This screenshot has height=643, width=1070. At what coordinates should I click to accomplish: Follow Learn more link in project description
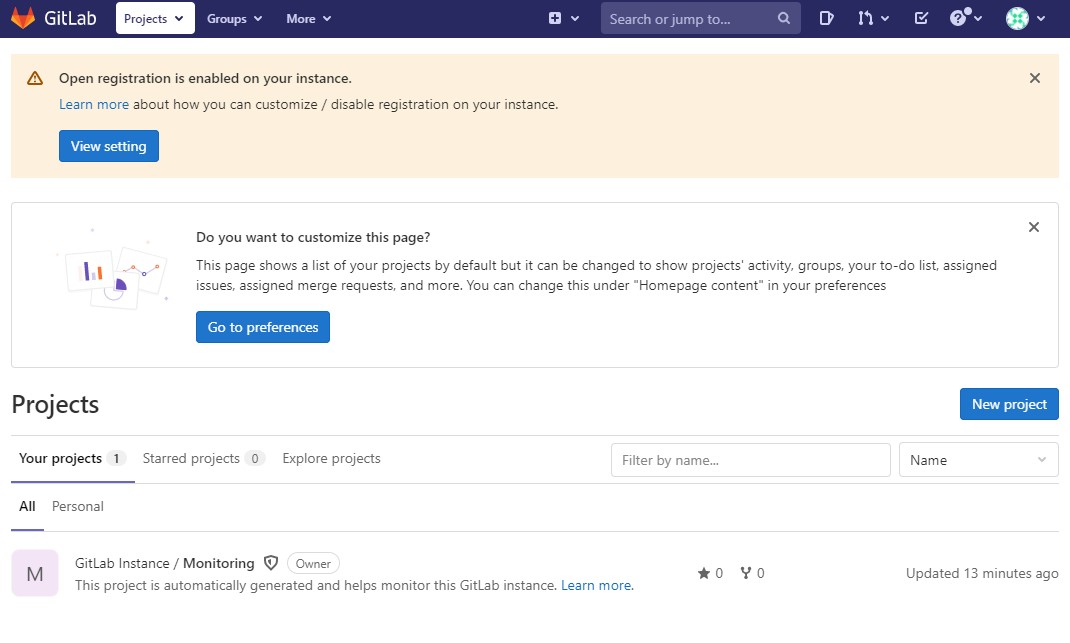[596, 586]
